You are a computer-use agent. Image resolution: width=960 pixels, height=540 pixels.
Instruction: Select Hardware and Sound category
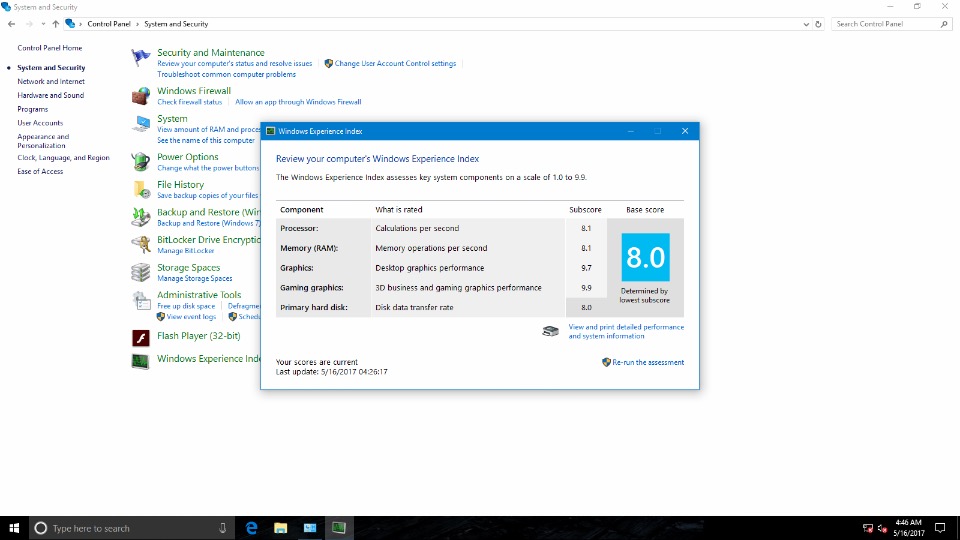[50, 96]
